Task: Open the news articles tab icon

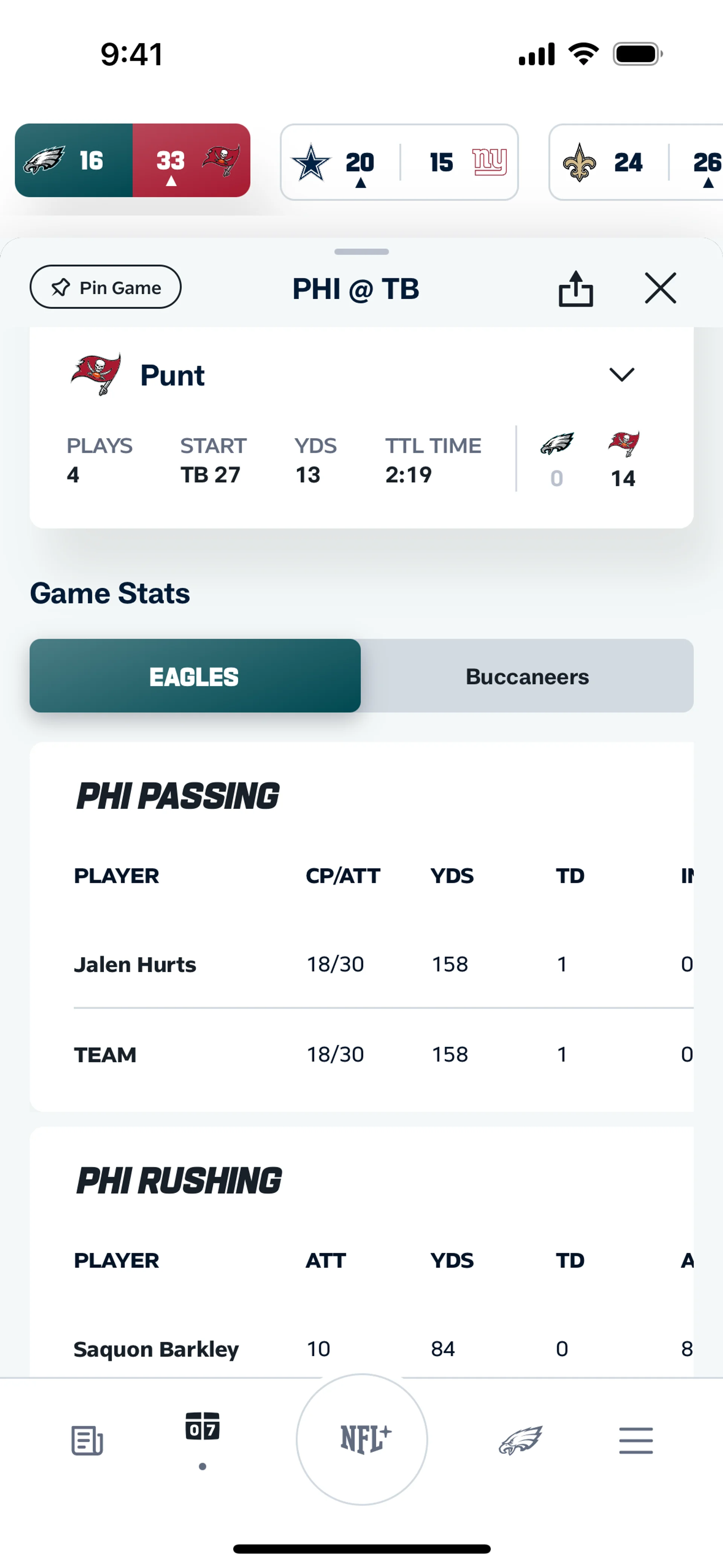Action: click(87, 1440)
